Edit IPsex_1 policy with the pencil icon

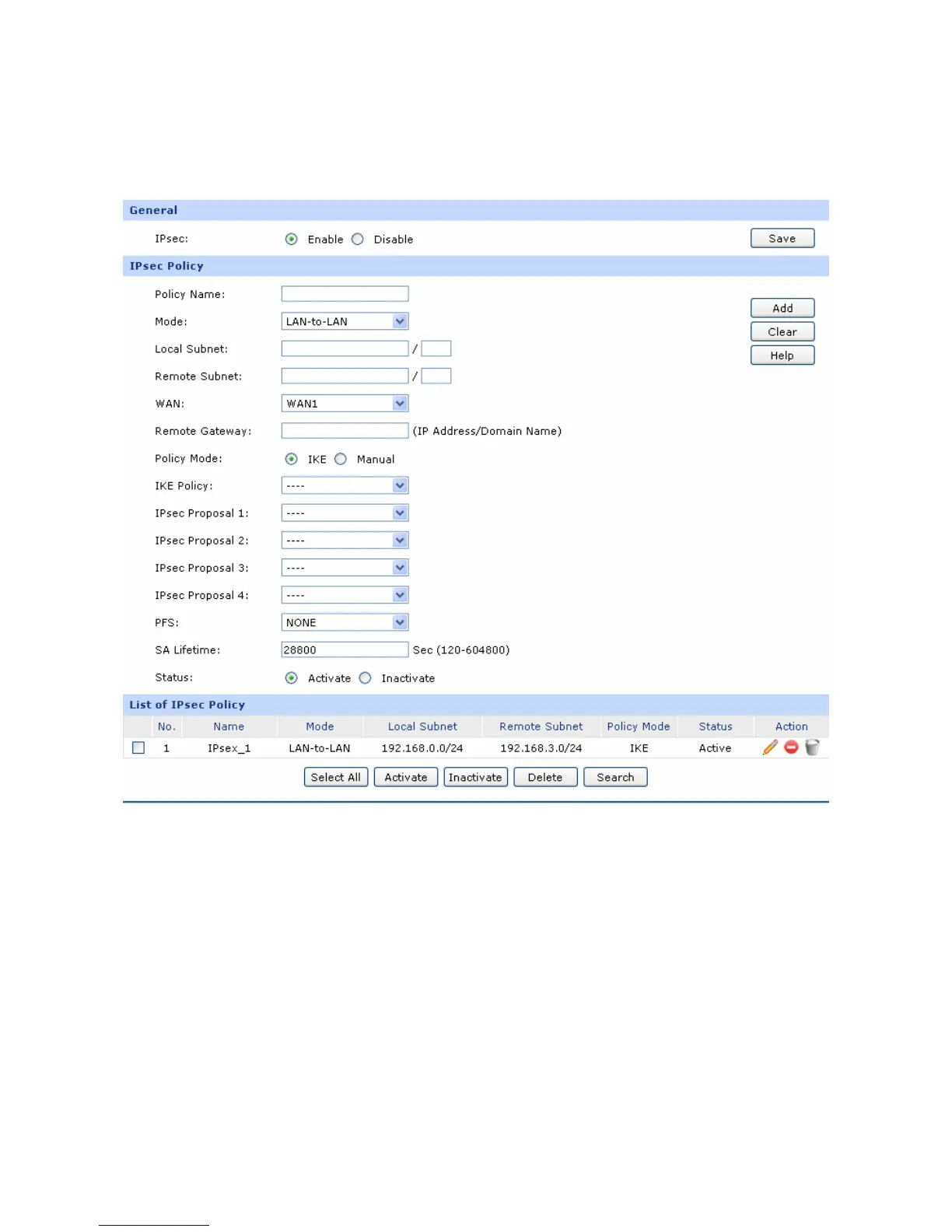coord(770,747)
